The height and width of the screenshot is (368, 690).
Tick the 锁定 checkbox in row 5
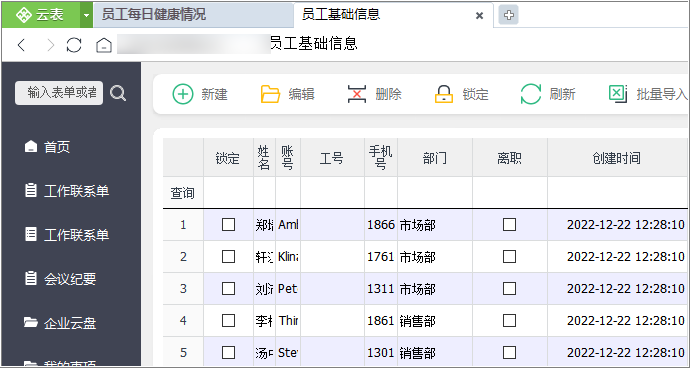coord(228,352)
